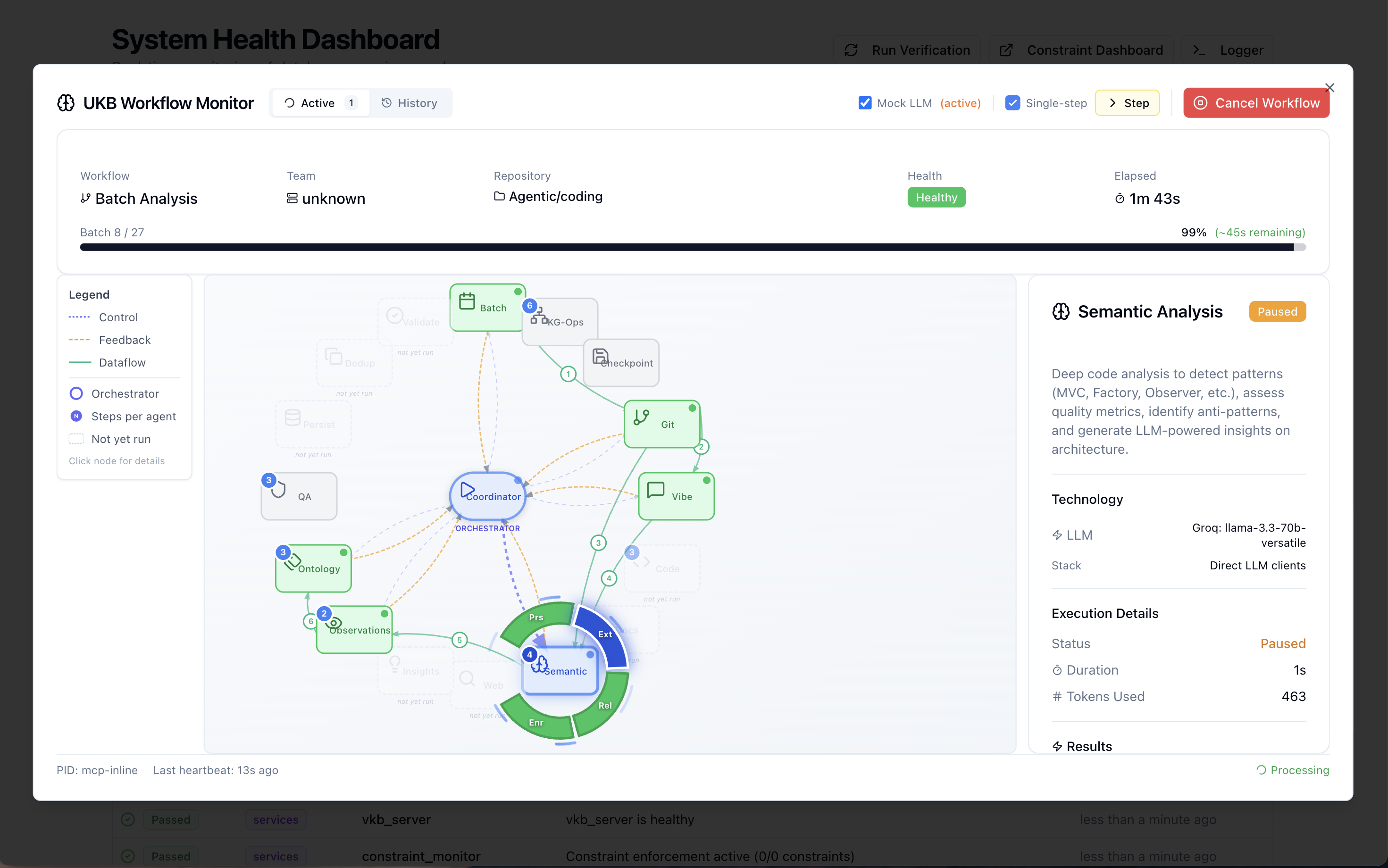This screenshot has width=1388, height=868.
Task: Click the batch progress bar
Action: pyautogui.click(x=693, y=247)
